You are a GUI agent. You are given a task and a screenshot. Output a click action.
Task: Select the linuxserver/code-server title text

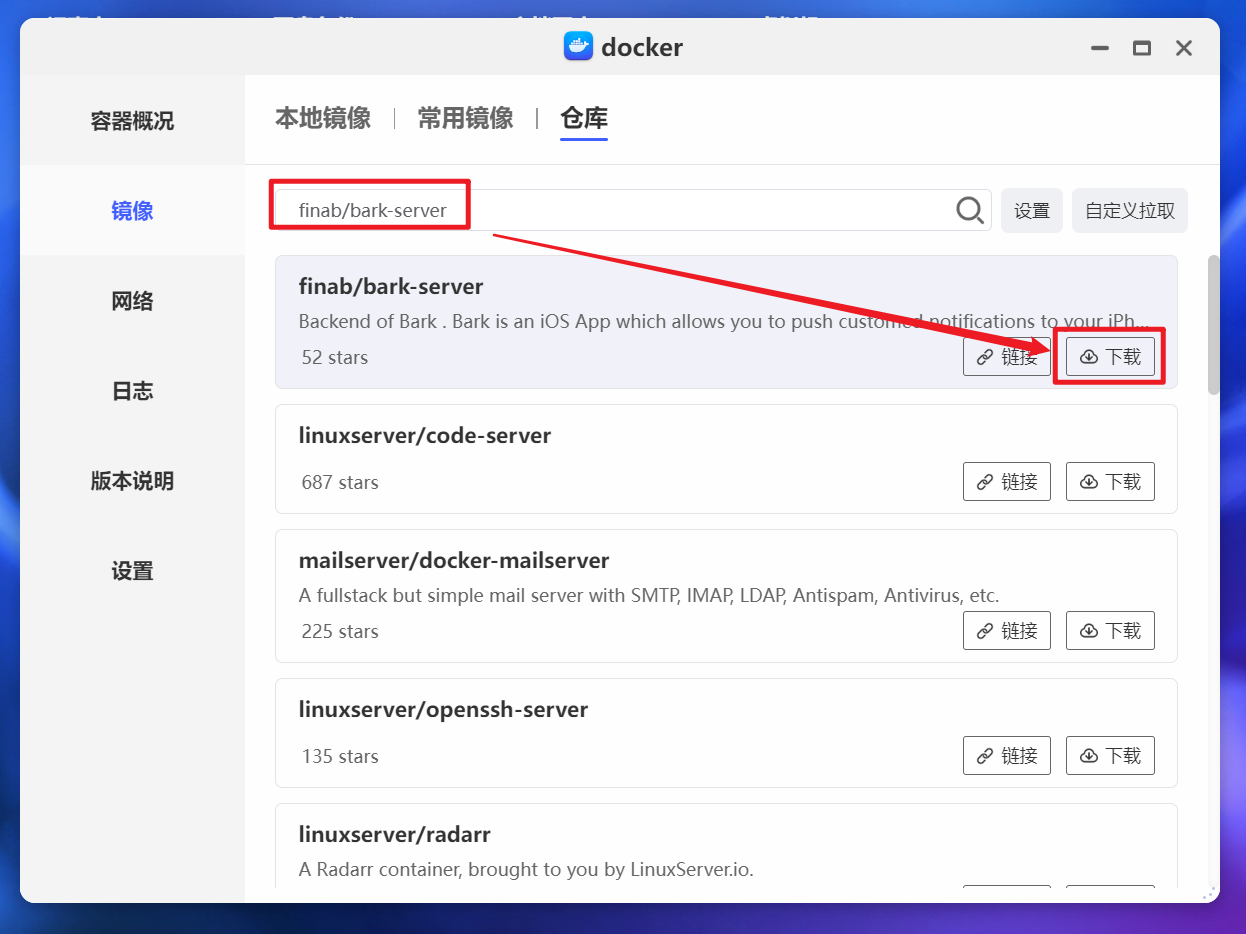(x=425, y=436)
